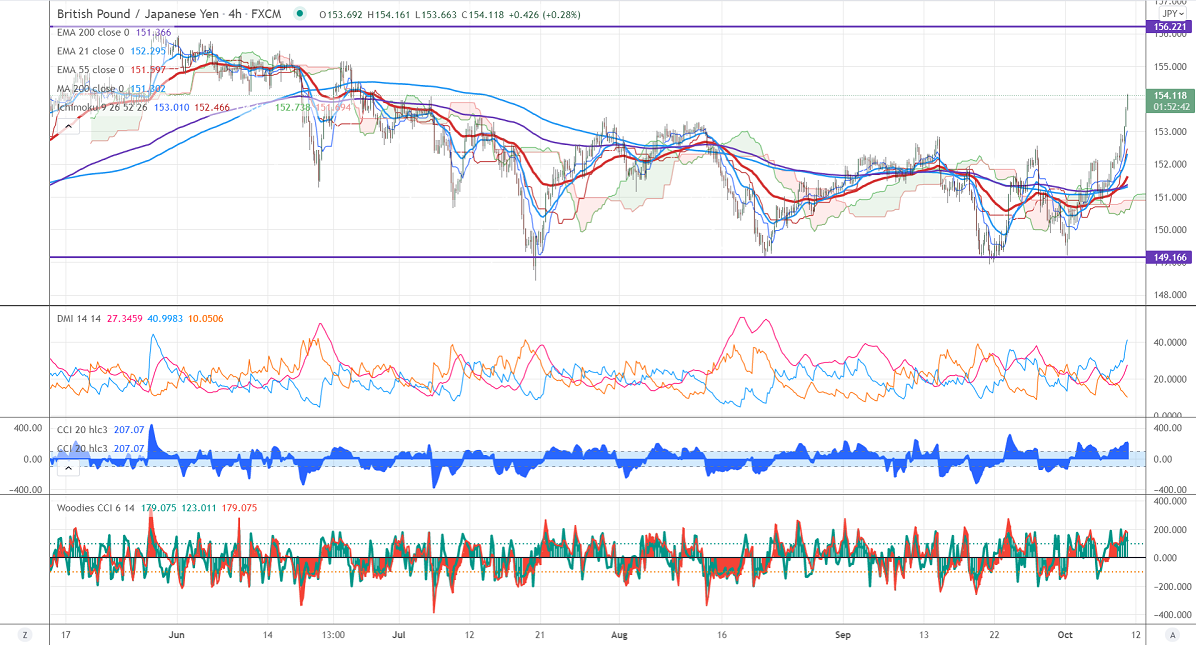Click the 149.166 price line label
Screen dimensions: 1196x645
1169,258
